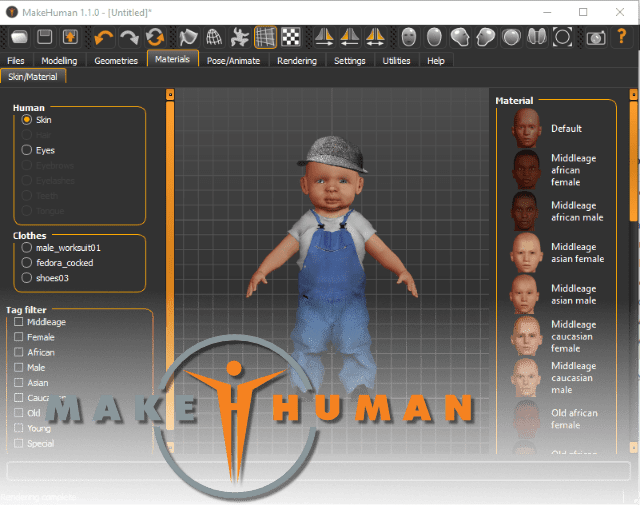Open the Pose/Animate tab
This screenshot has height=505, width=640.
point(233,60)
